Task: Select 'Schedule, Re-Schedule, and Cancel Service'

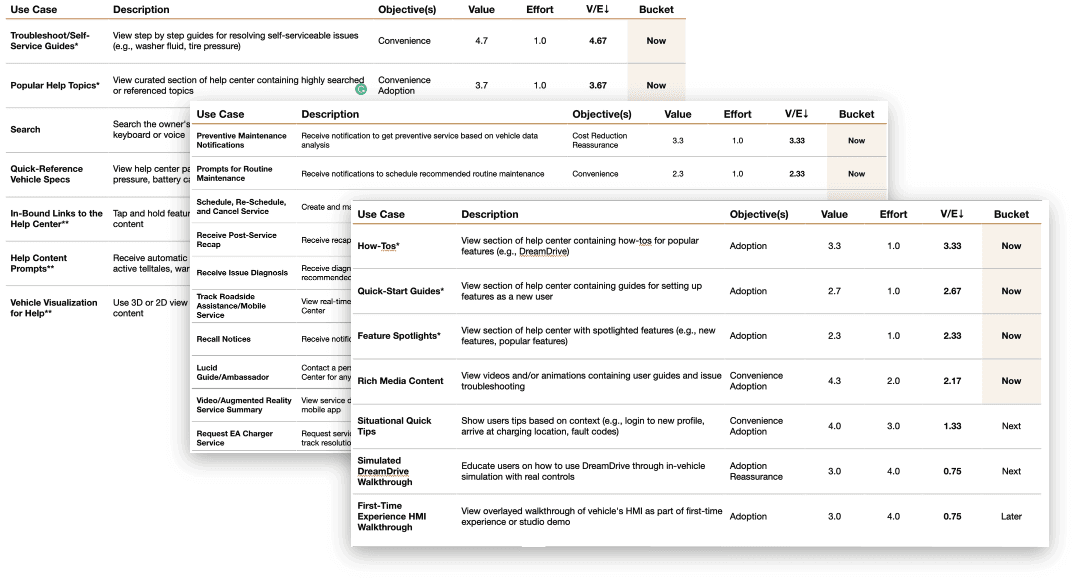Action: [241, 206]
